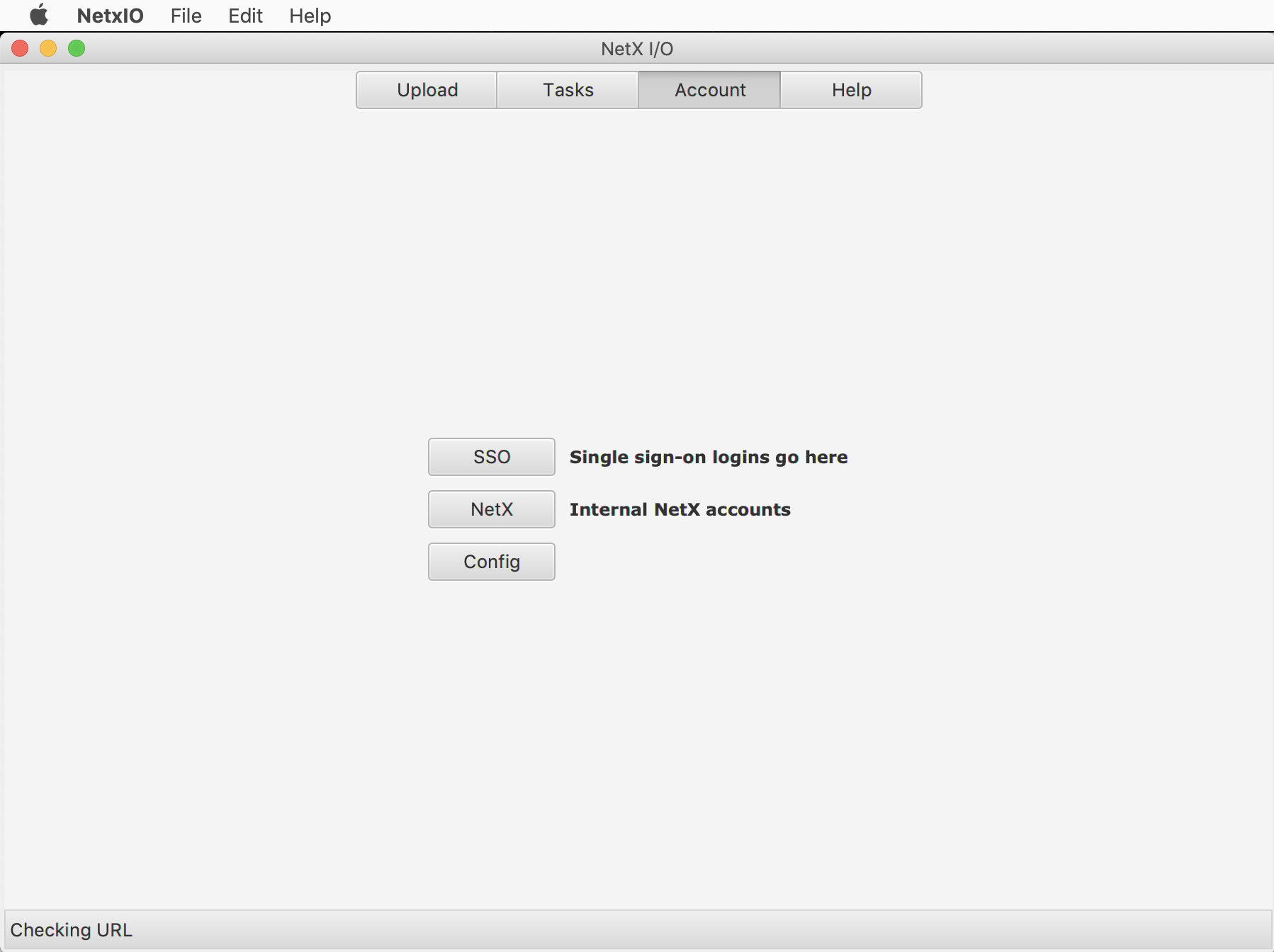Click the empty space right of the Config button
This screenshot has width=1274, height=952.
(x=709, y=562)
